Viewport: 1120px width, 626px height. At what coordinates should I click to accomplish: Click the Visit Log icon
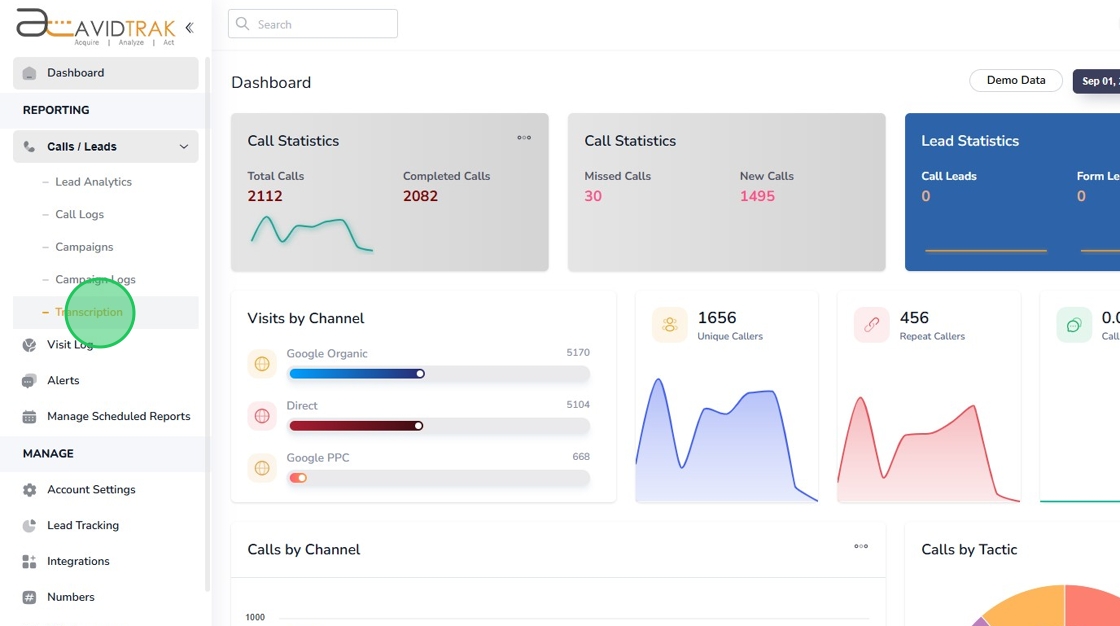coord(29,345)
